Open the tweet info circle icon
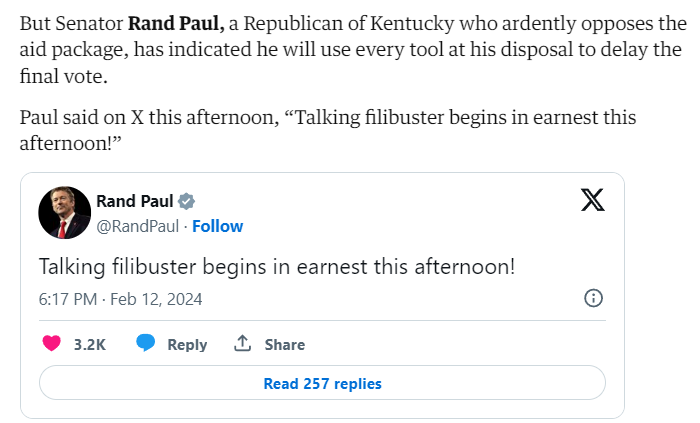This screenshot has width=700, height=423. (592, 298)
